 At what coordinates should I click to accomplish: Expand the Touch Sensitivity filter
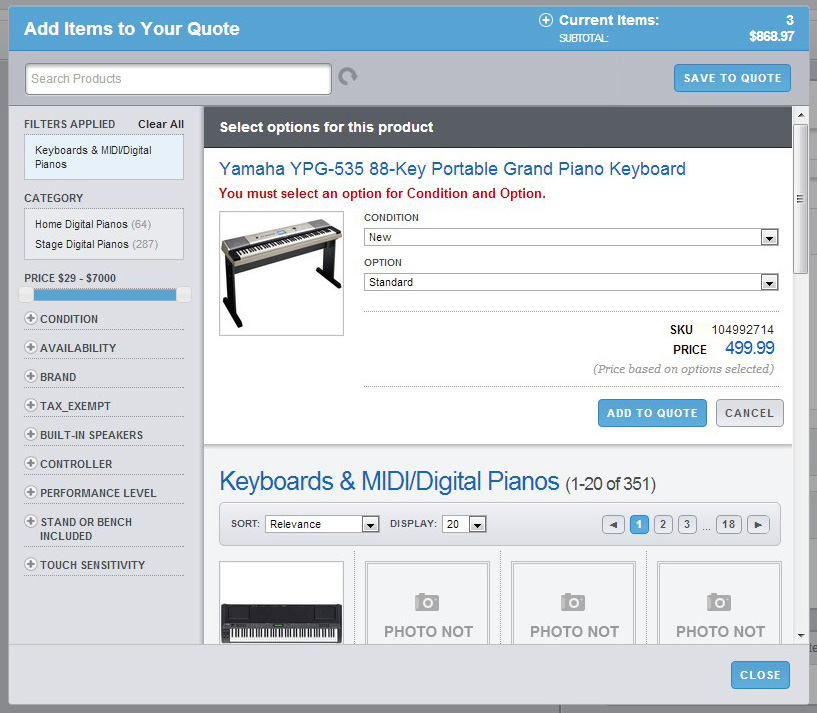(31, 564)
